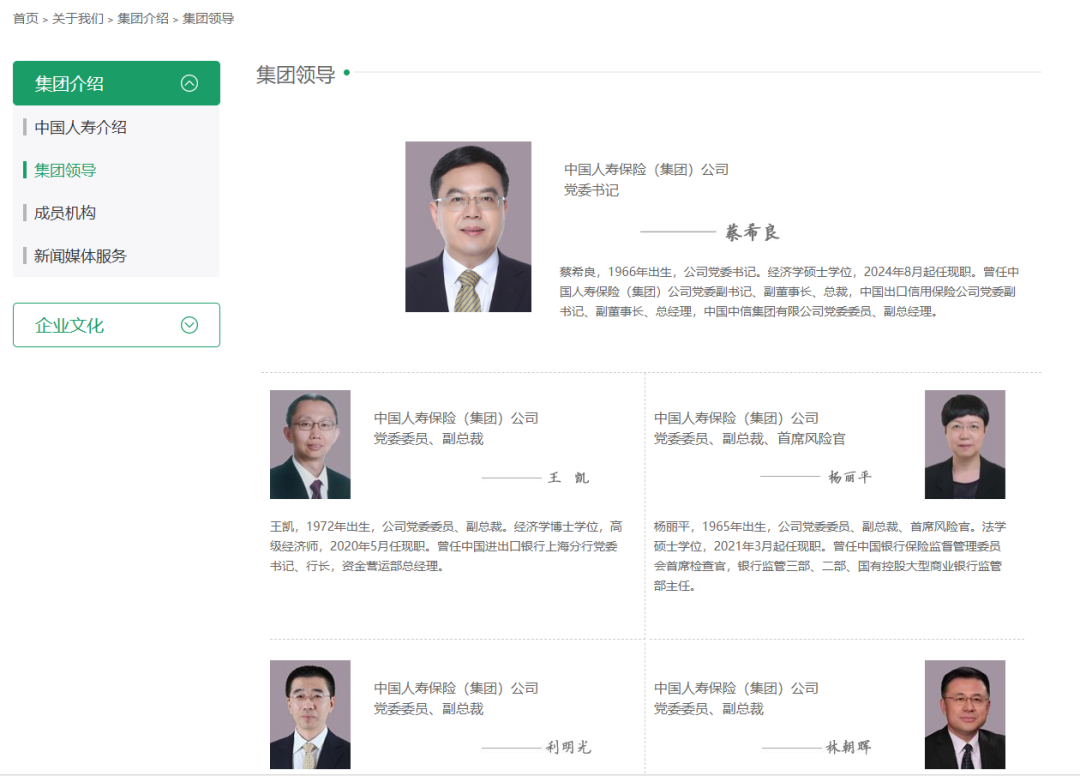Click the 杨丽平 signature name

click(x=850, y=476)
